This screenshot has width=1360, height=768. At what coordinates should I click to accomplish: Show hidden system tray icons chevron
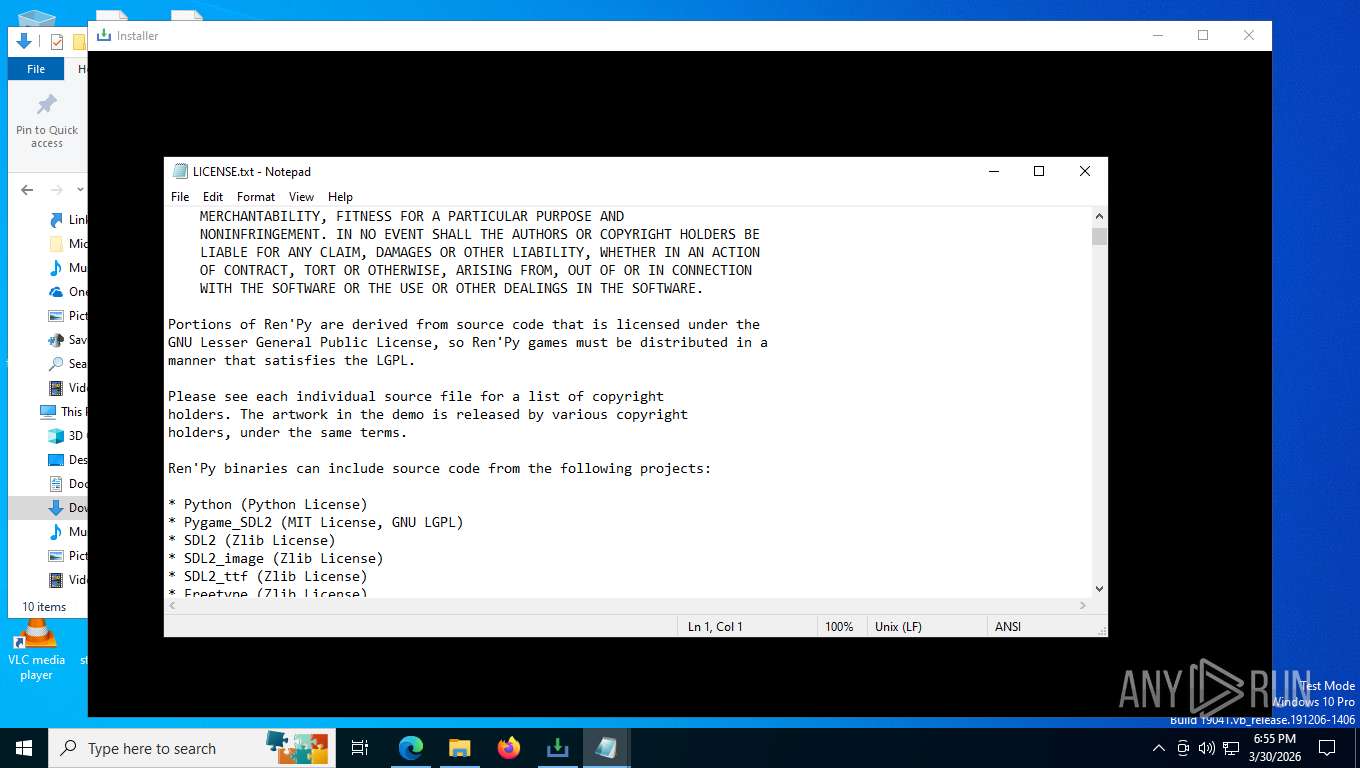pos(1159,748)
